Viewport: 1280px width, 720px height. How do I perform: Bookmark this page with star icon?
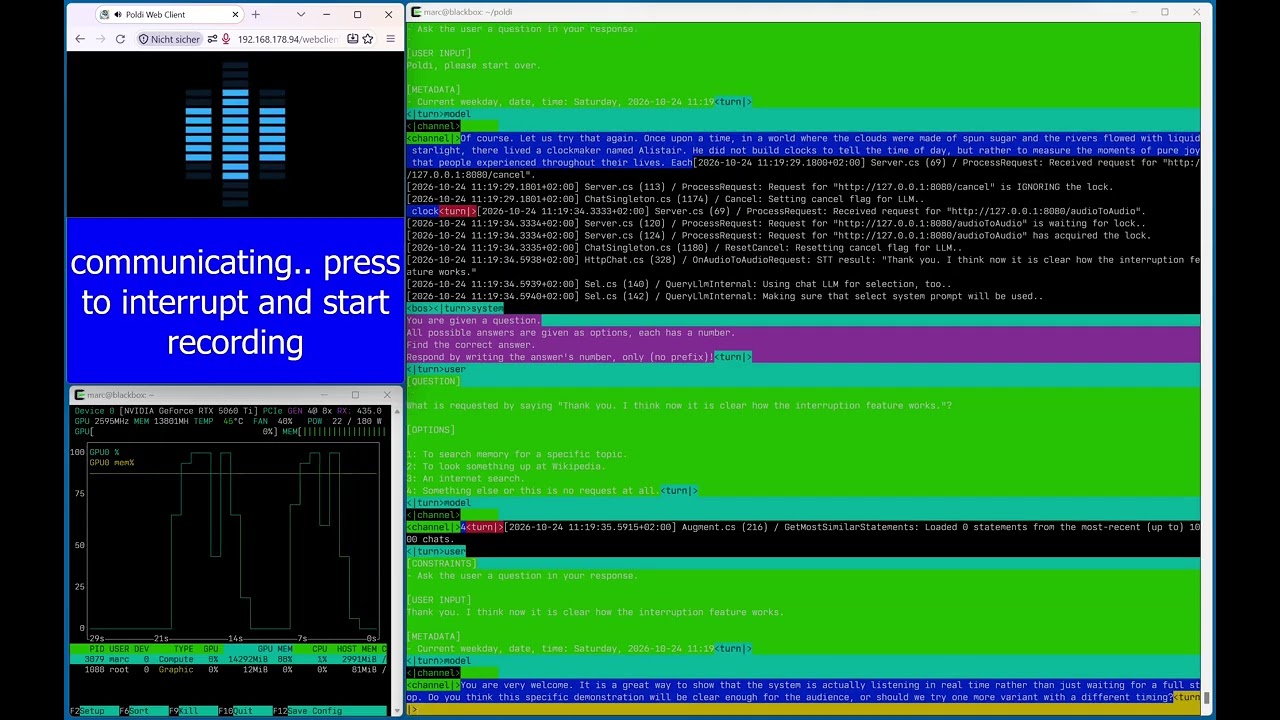coord(368,39)
